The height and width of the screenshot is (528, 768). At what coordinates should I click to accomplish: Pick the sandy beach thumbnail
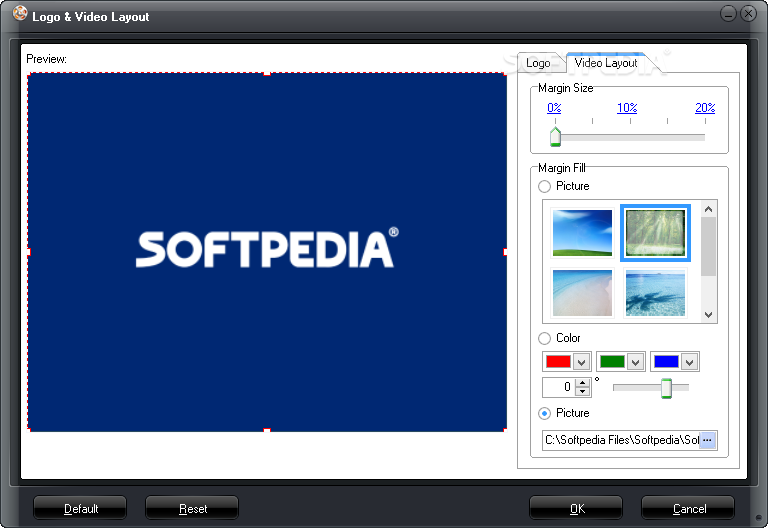click(582, 293)
